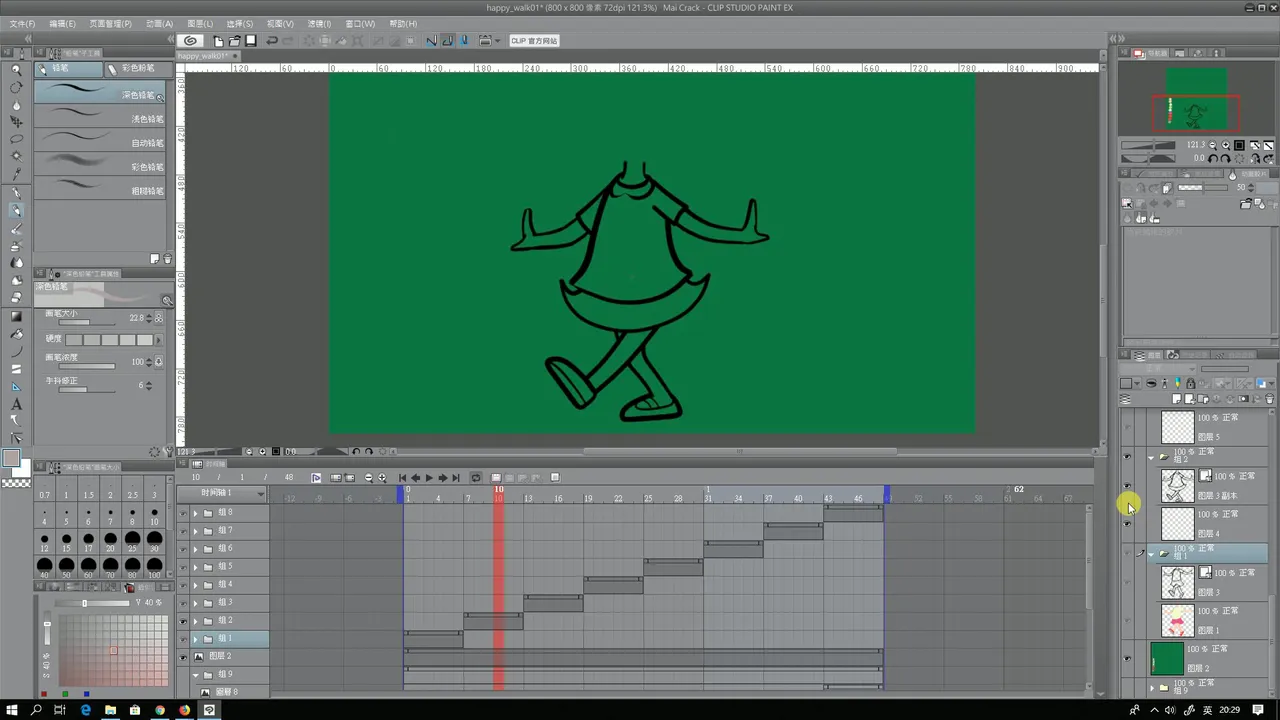Enable onion skin in timeline toolbar
The width and height of the screenshot is (1280, 720).
click(555, 478)
